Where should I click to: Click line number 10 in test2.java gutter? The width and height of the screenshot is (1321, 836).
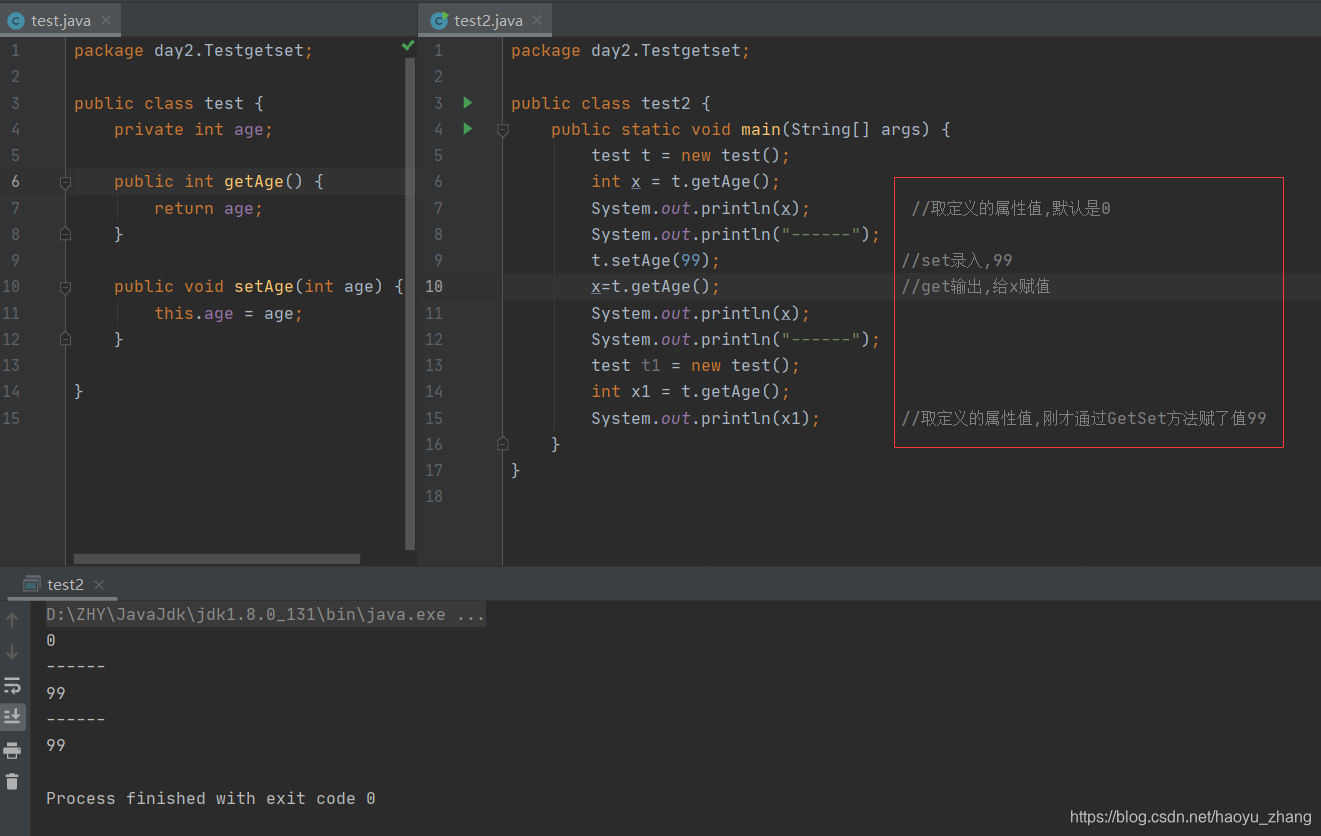pos(433,286)
